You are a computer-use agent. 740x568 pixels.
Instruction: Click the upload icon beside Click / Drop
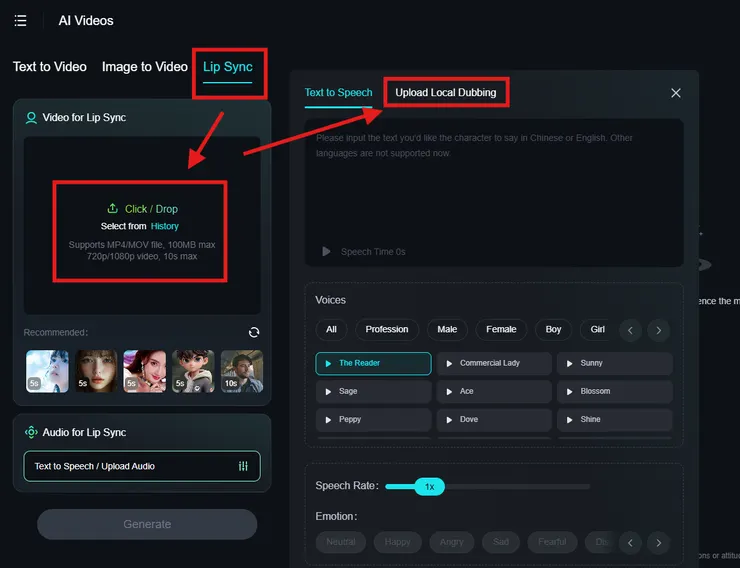112,208
